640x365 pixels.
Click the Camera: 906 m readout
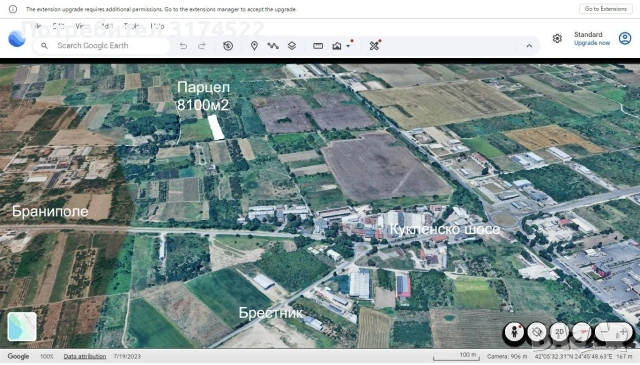pos(507,356)
